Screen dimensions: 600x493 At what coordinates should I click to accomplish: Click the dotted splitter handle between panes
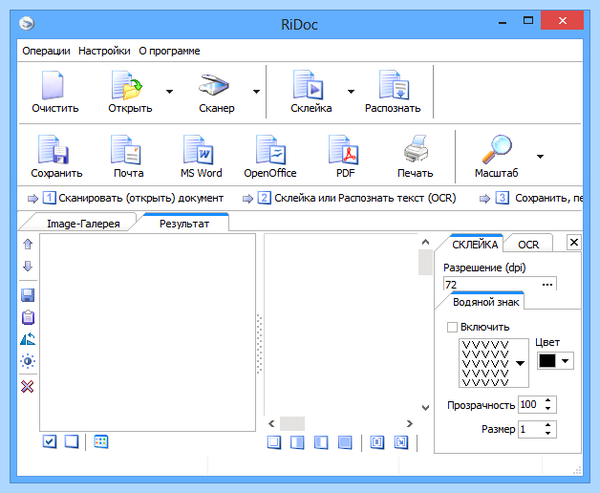[x=259, y=344]
